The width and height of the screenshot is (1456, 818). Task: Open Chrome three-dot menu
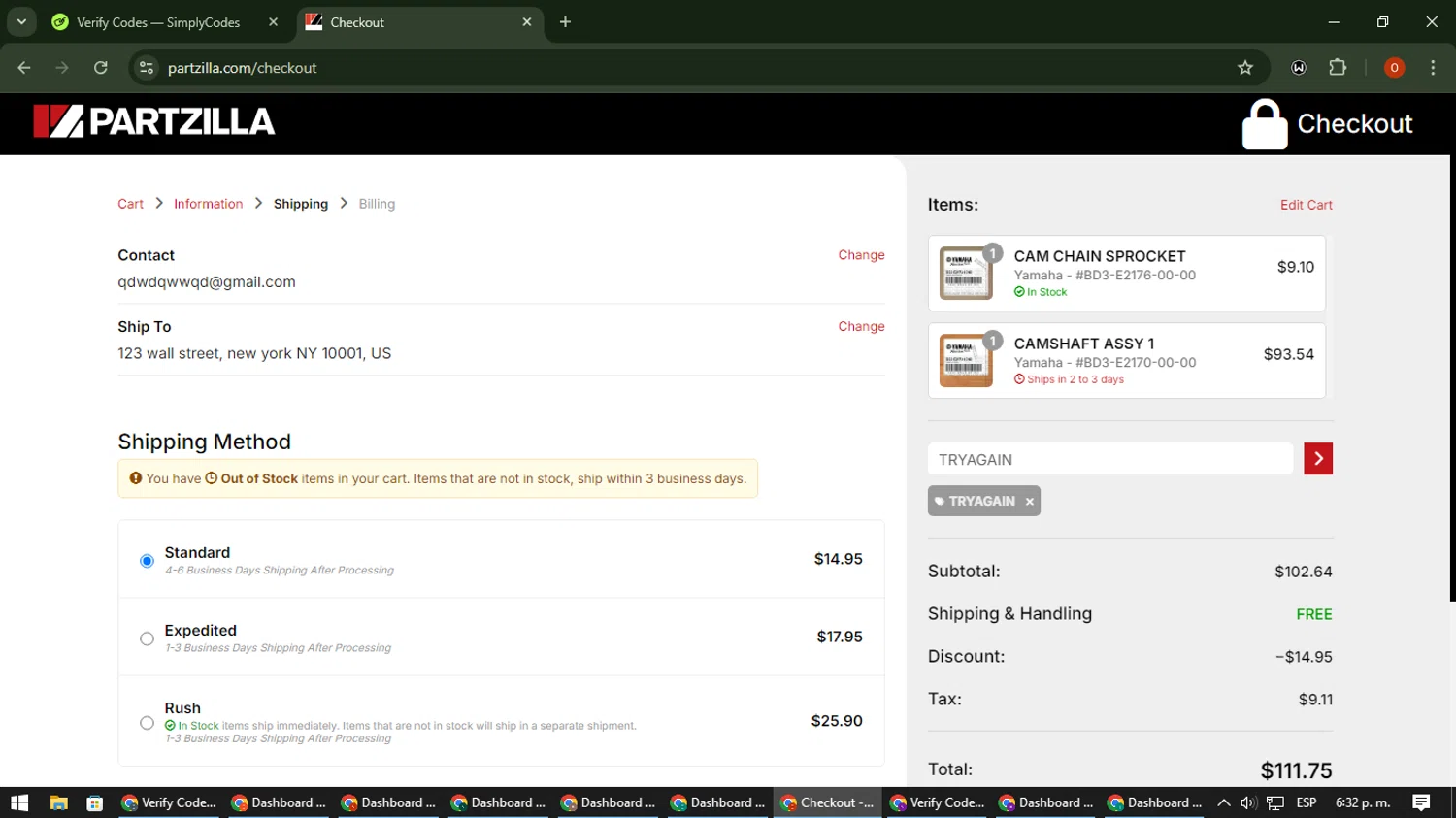[1433, 68]
